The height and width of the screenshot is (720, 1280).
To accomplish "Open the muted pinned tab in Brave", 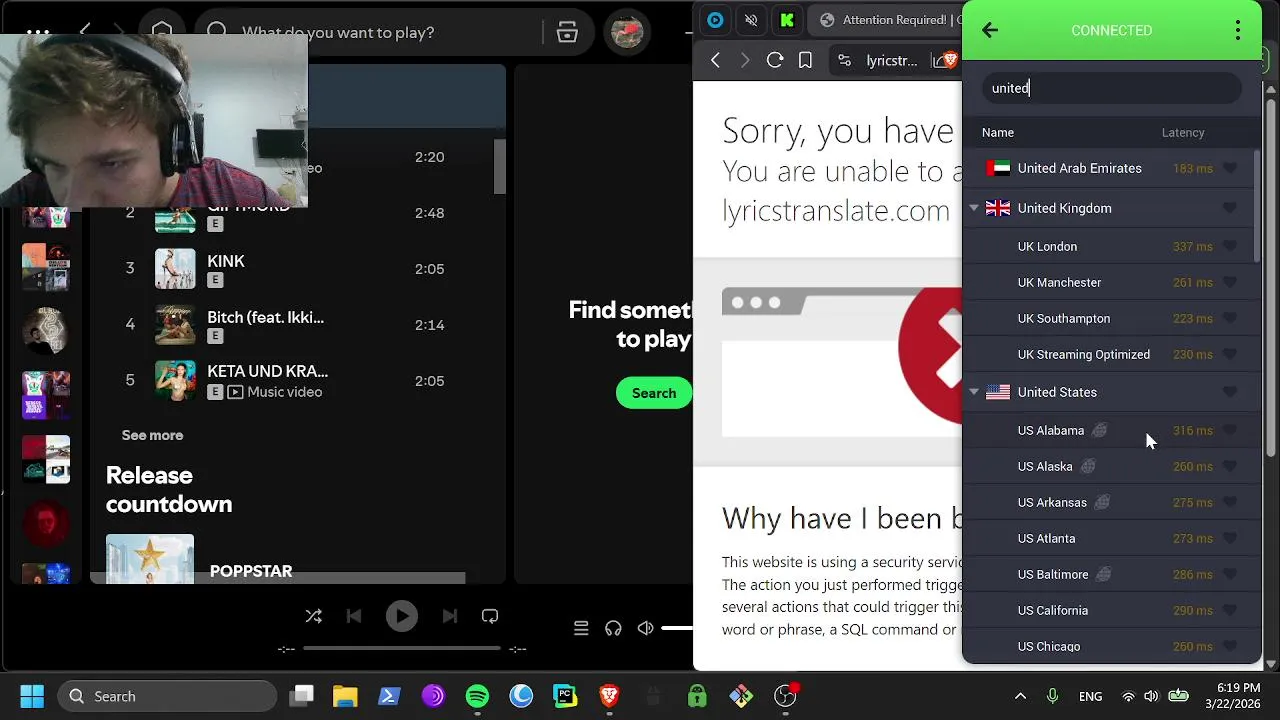I will pos(751,20).
